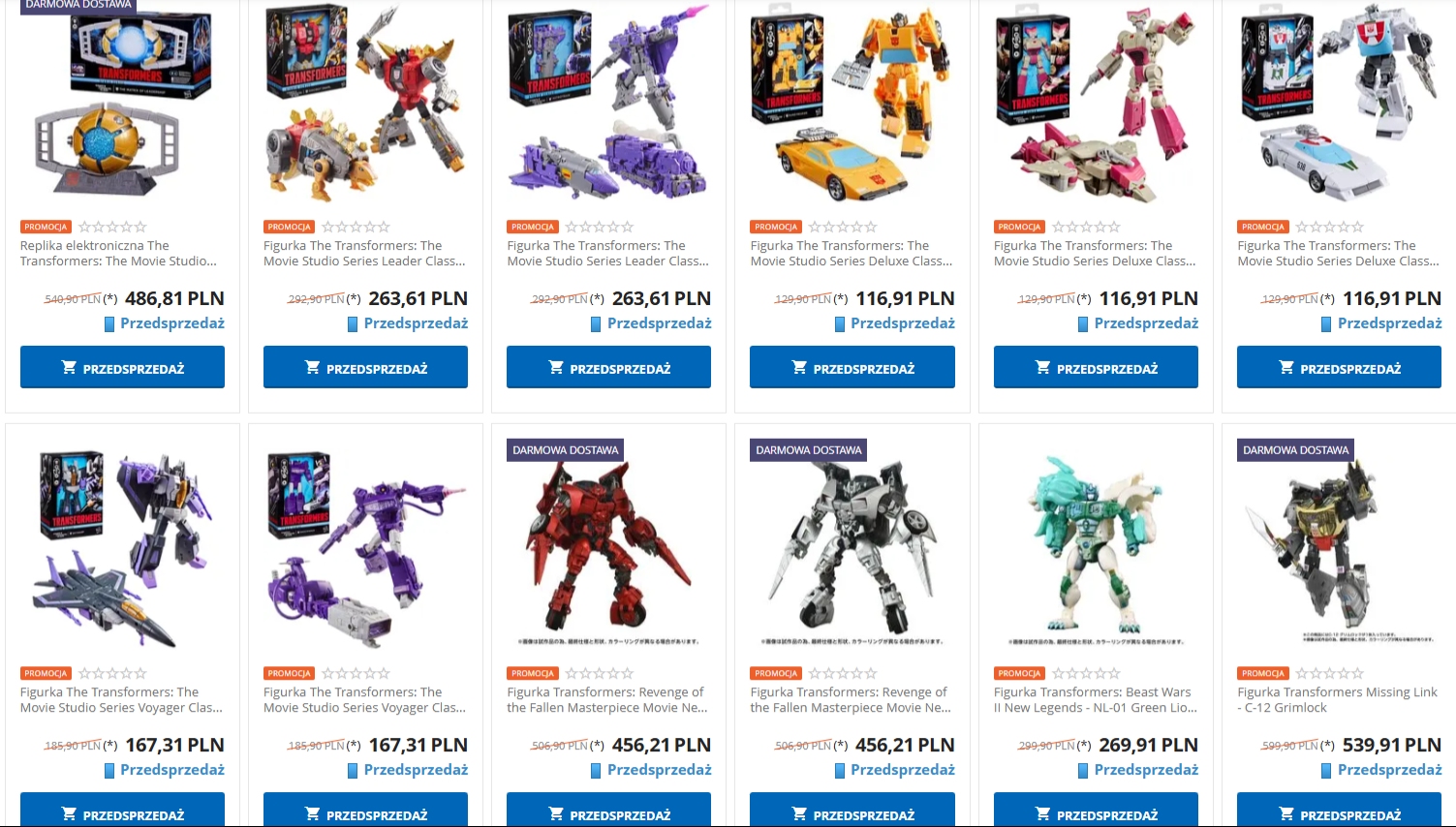The width and height of the screenshot is (1456, 827).
Task: Click Przedsprzedaż button under 456,21 PLN red figure
Action: click(608, 811)
